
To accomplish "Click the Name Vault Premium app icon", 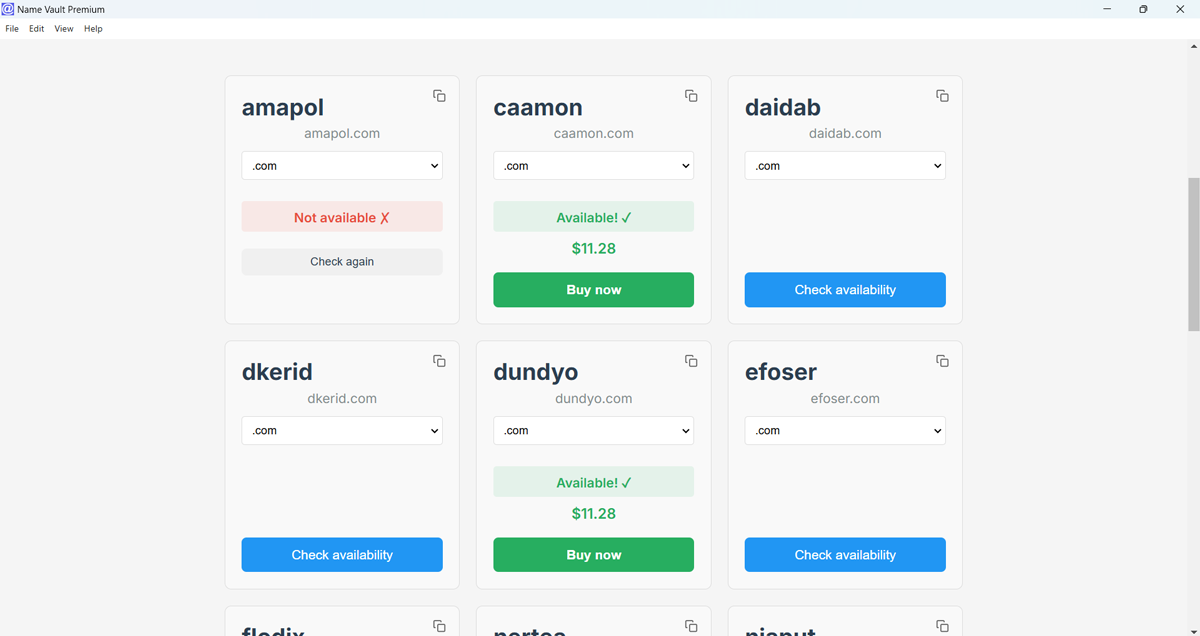I will (8, 9).
